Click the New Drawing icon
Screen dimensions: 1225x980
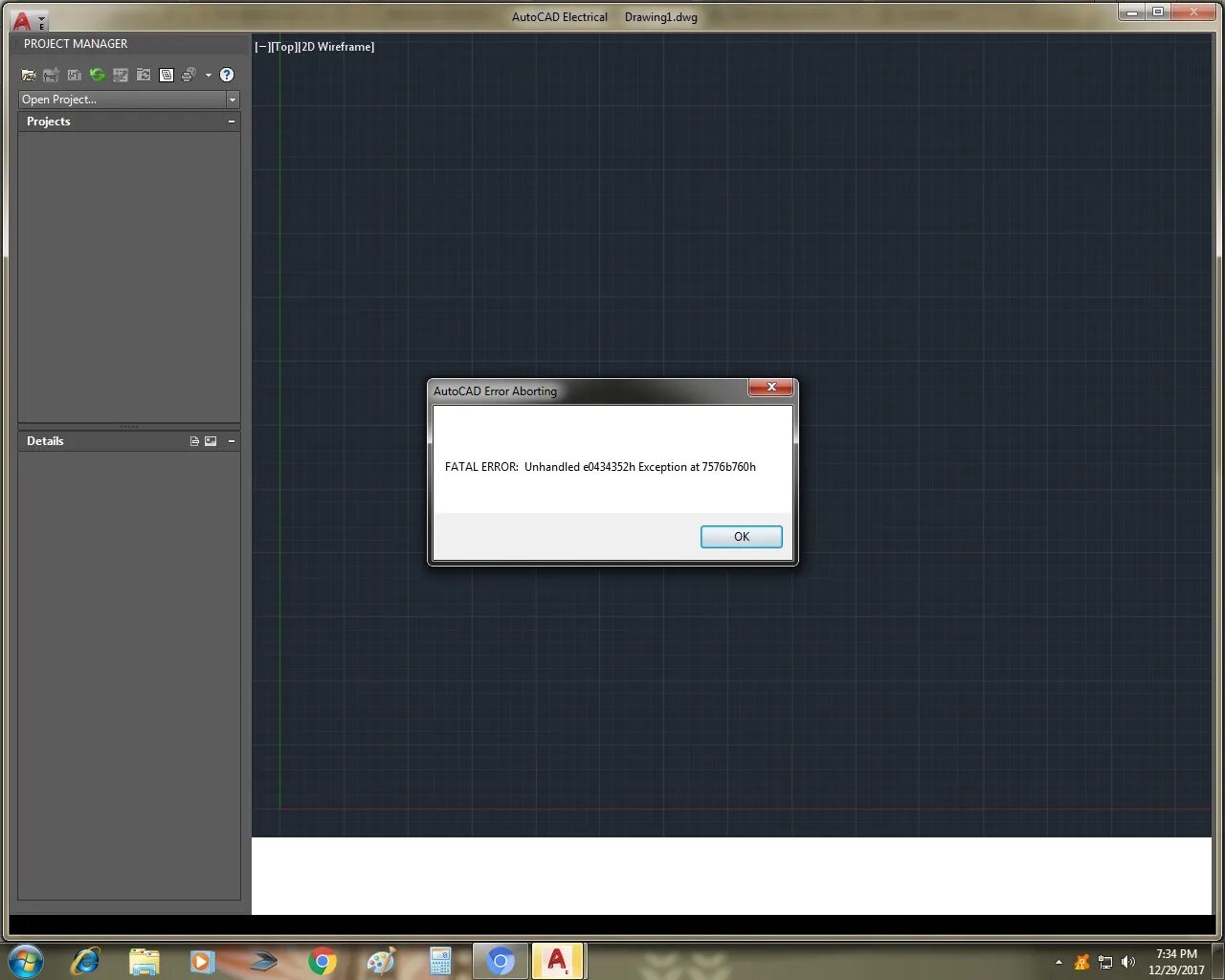point(75,75)
